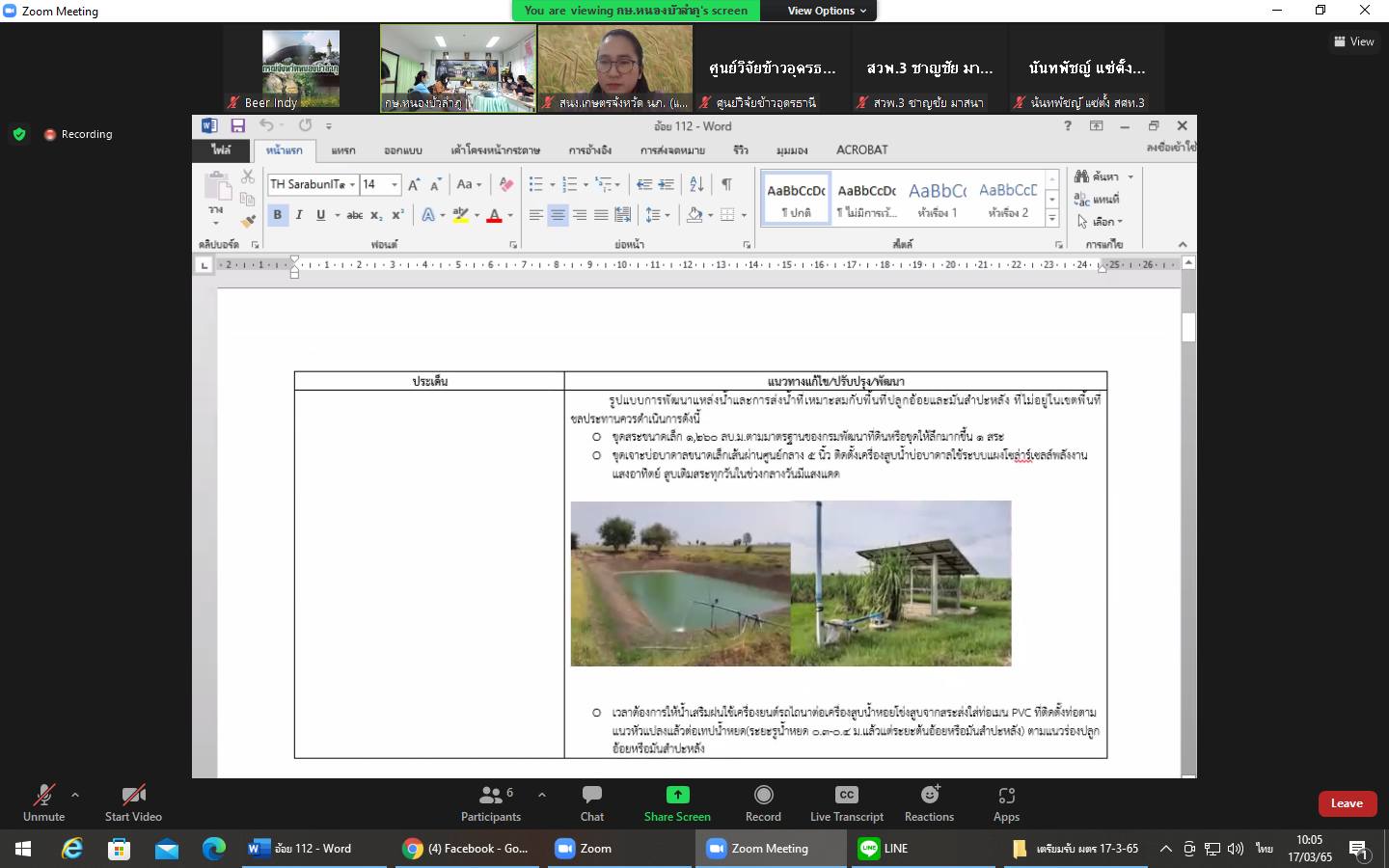Open the font size 14 dropdown
Screen dimensions: 1389x868
point(395,184)
